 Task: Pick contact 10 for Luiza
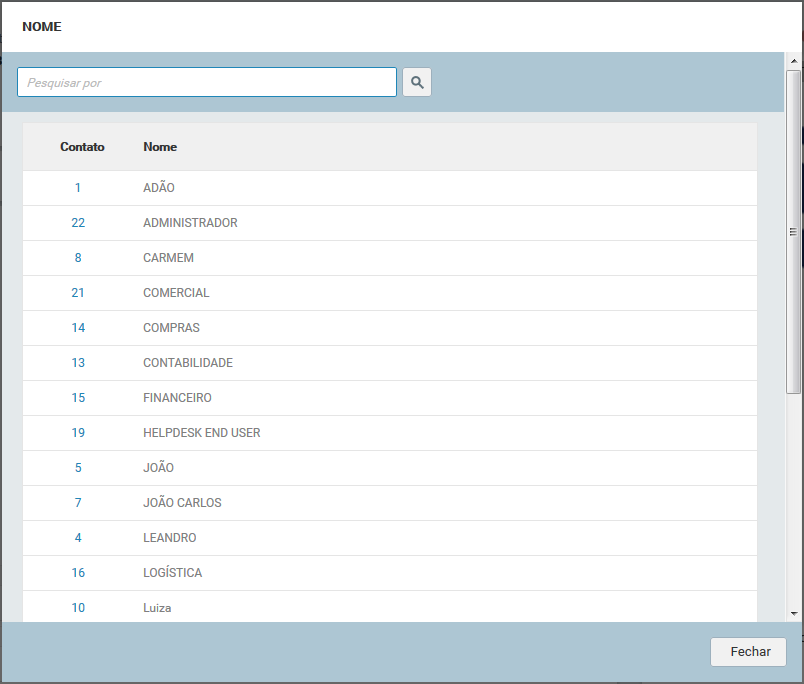(x=78, y=608)
